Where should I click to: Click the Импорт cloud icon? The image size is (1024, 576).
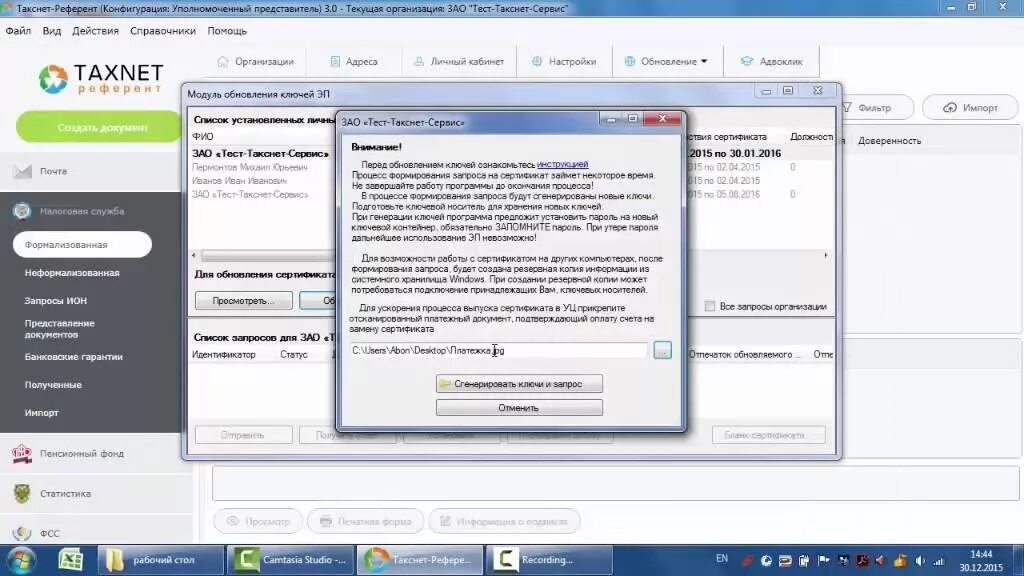click(x=950, y=108)
